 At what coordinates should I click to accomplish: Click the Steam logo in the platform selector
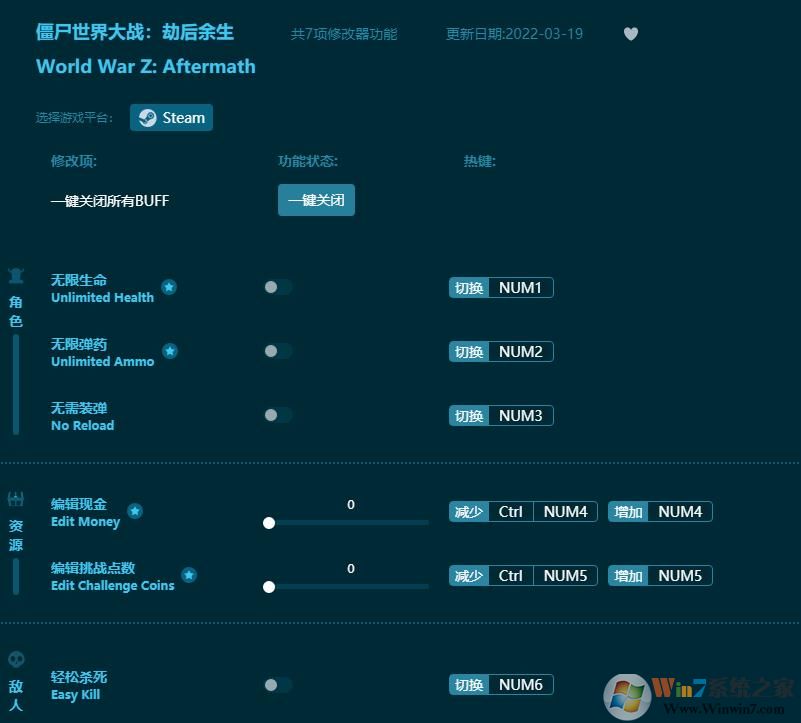[x=145, y=117]
